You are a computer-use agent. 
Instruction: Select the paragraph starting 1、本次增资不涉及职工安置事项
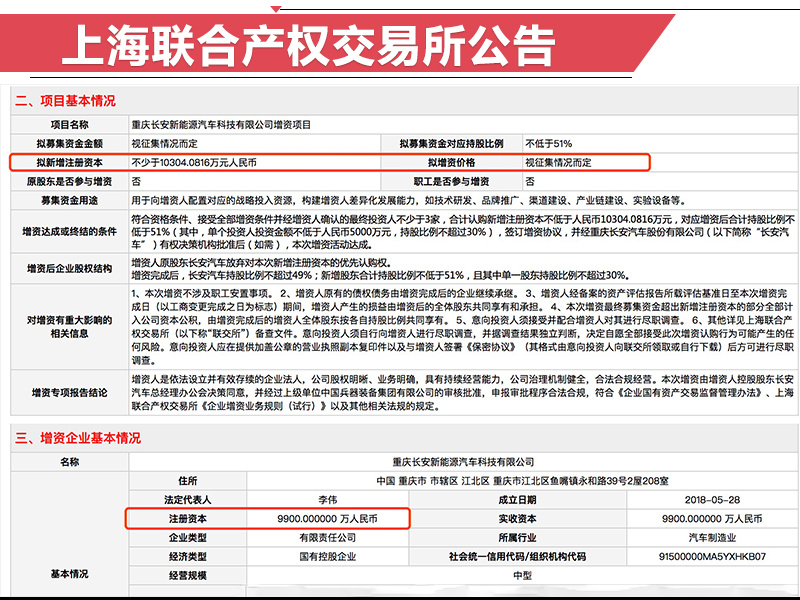463,327
